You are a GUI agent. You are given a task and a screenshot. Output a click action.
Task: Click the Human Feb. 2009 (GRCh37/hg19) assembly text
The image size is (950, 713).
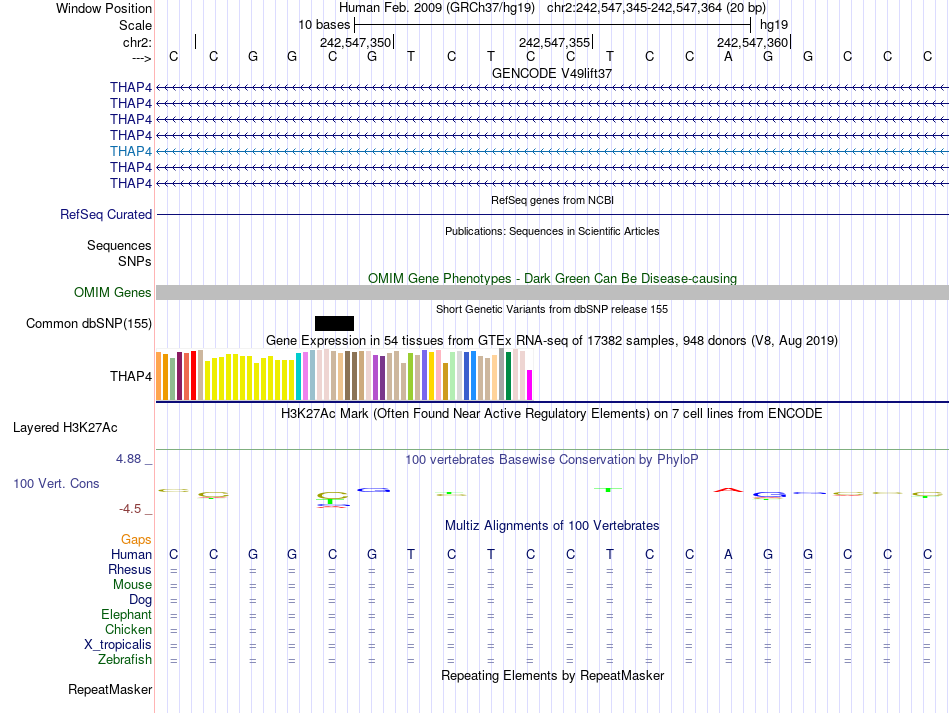click(437, 8)
